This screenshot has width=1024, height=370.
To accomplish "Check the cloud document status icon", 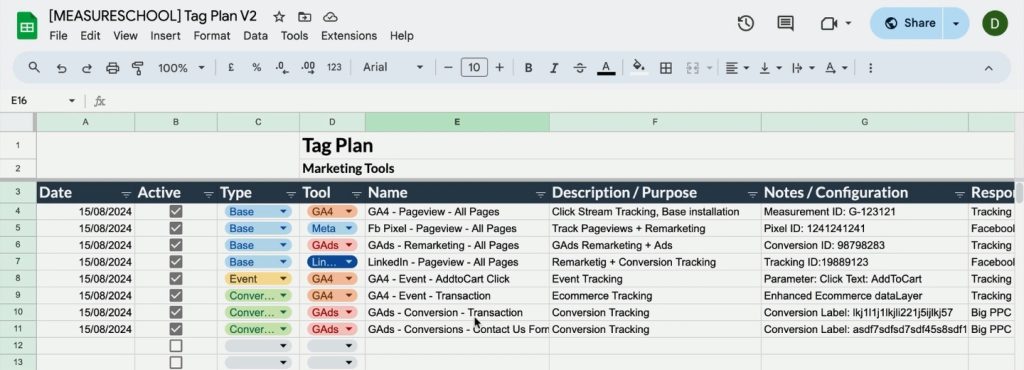I will point(330,17).
